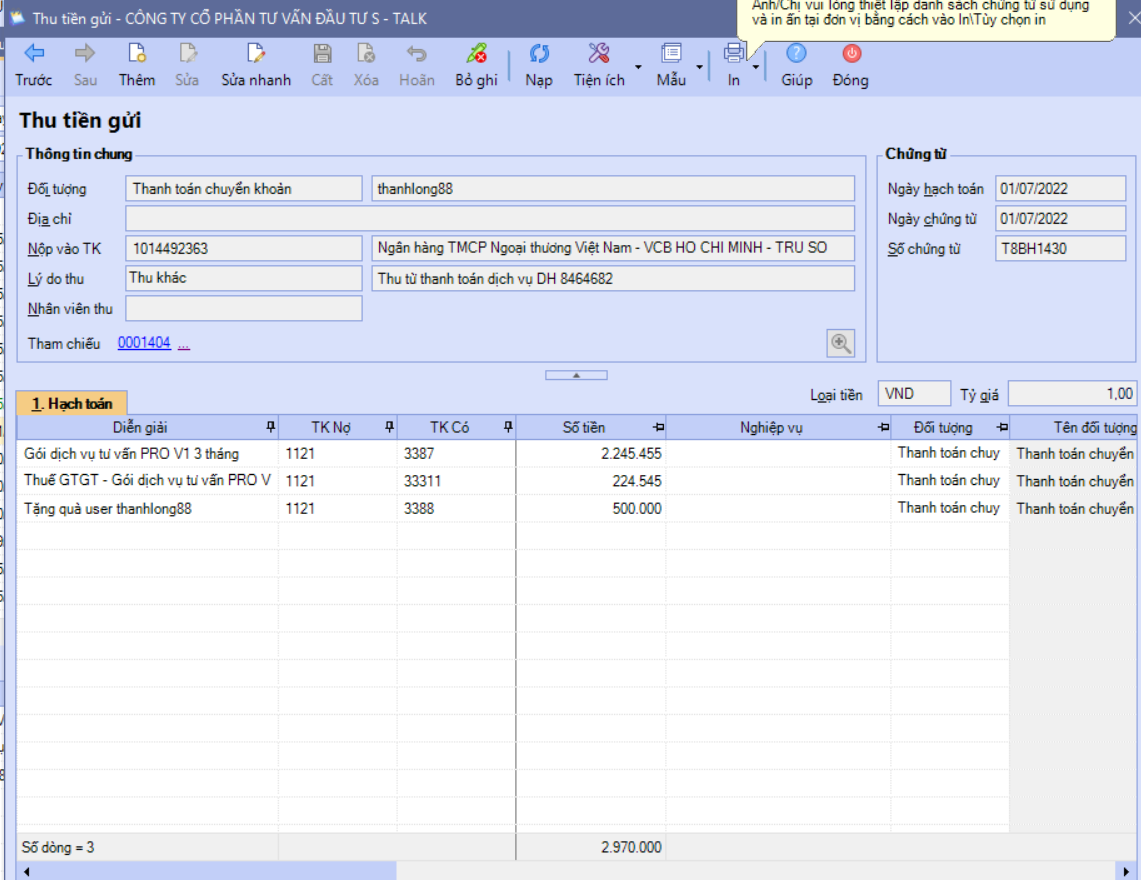Click the Địa chỉ address field
Viewport: 1141px width, 880px height.
(x=490, y=218)
